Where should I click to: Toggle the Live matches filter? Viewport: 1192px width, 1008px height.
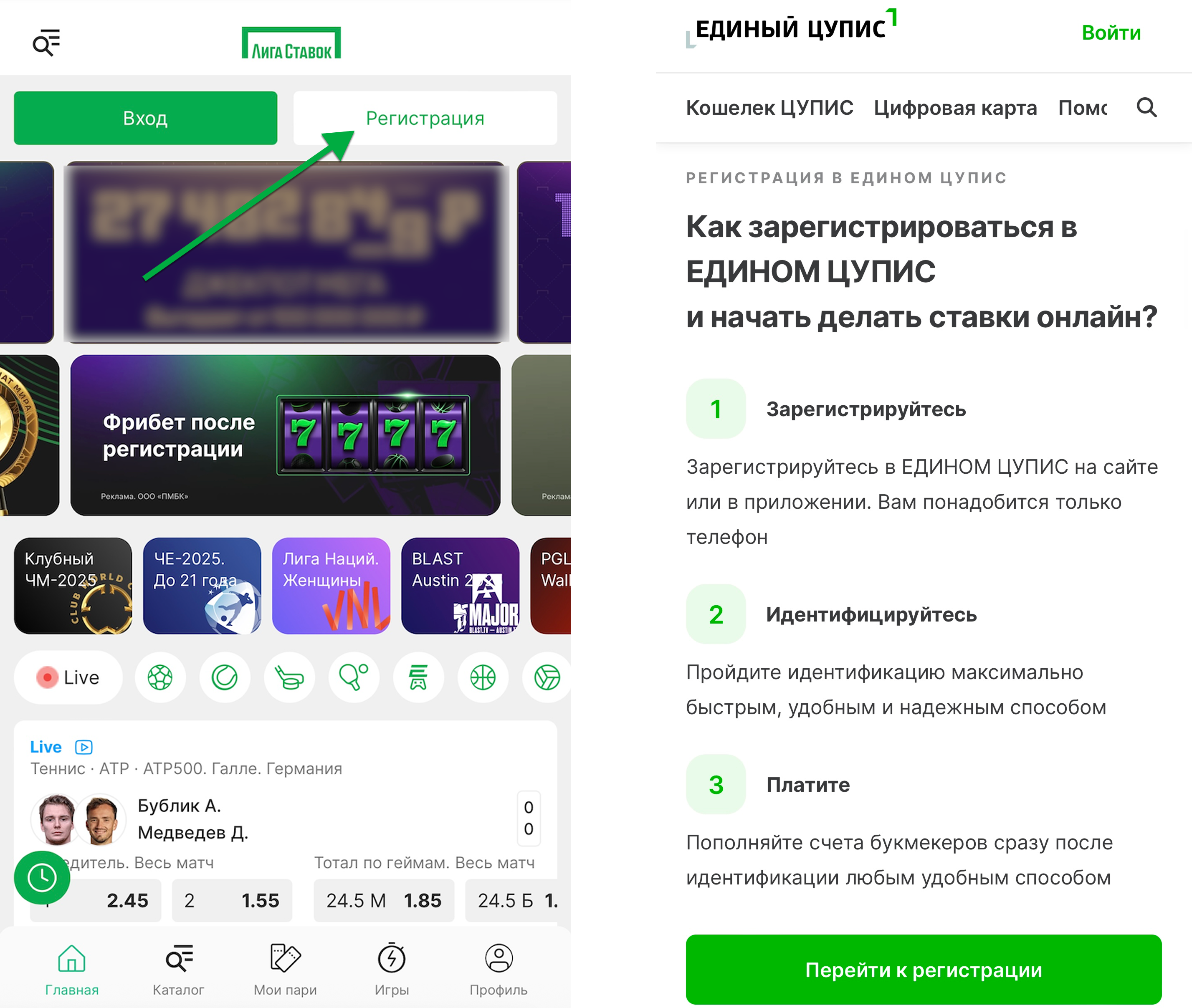(68, 678)
